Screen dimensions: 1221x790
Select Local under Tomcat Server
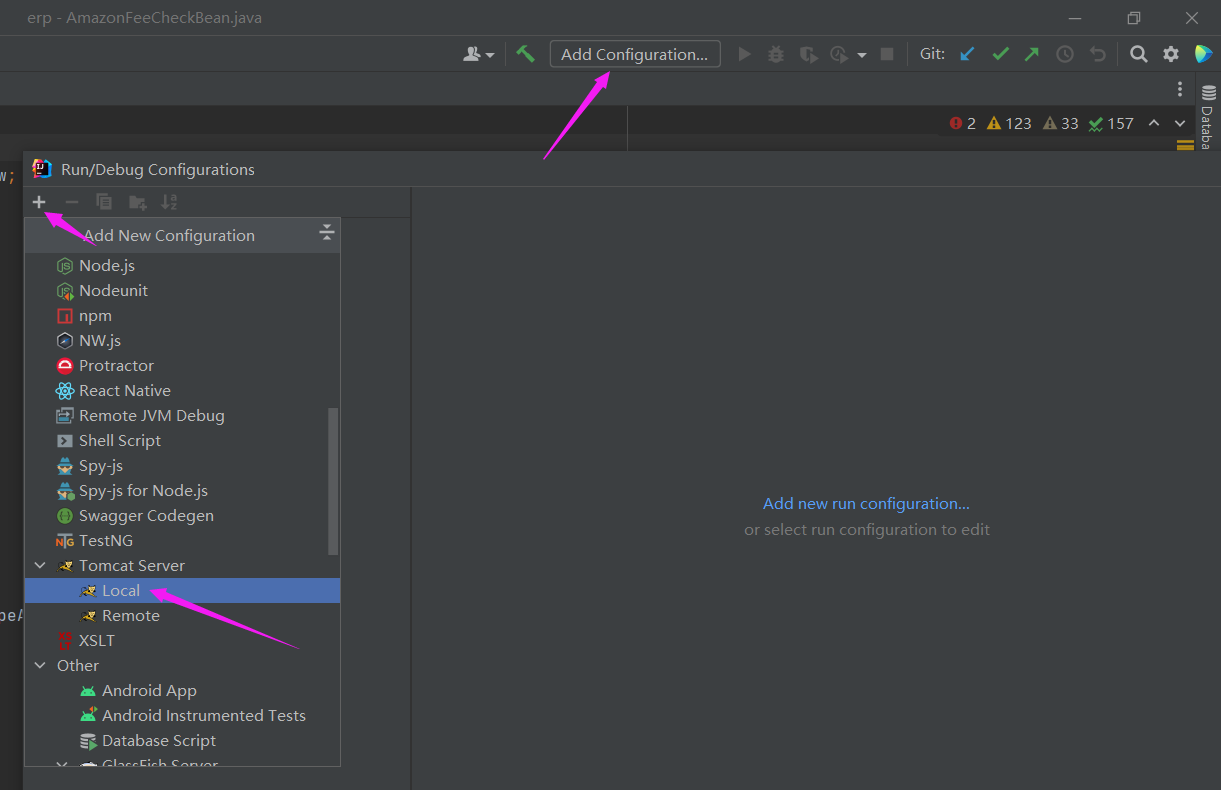(182, 590)
